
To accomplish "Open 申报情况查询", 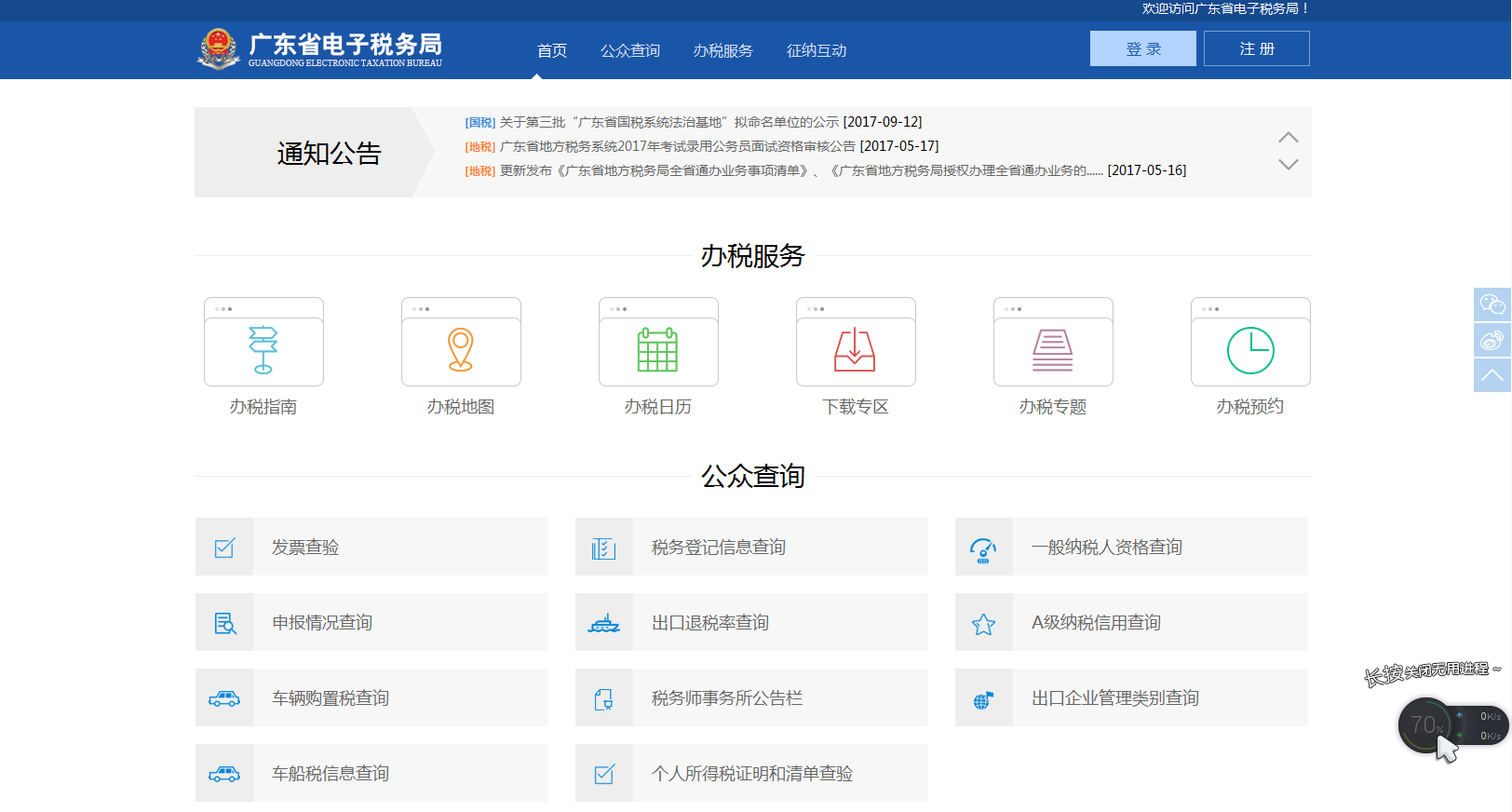I will 371,623.
